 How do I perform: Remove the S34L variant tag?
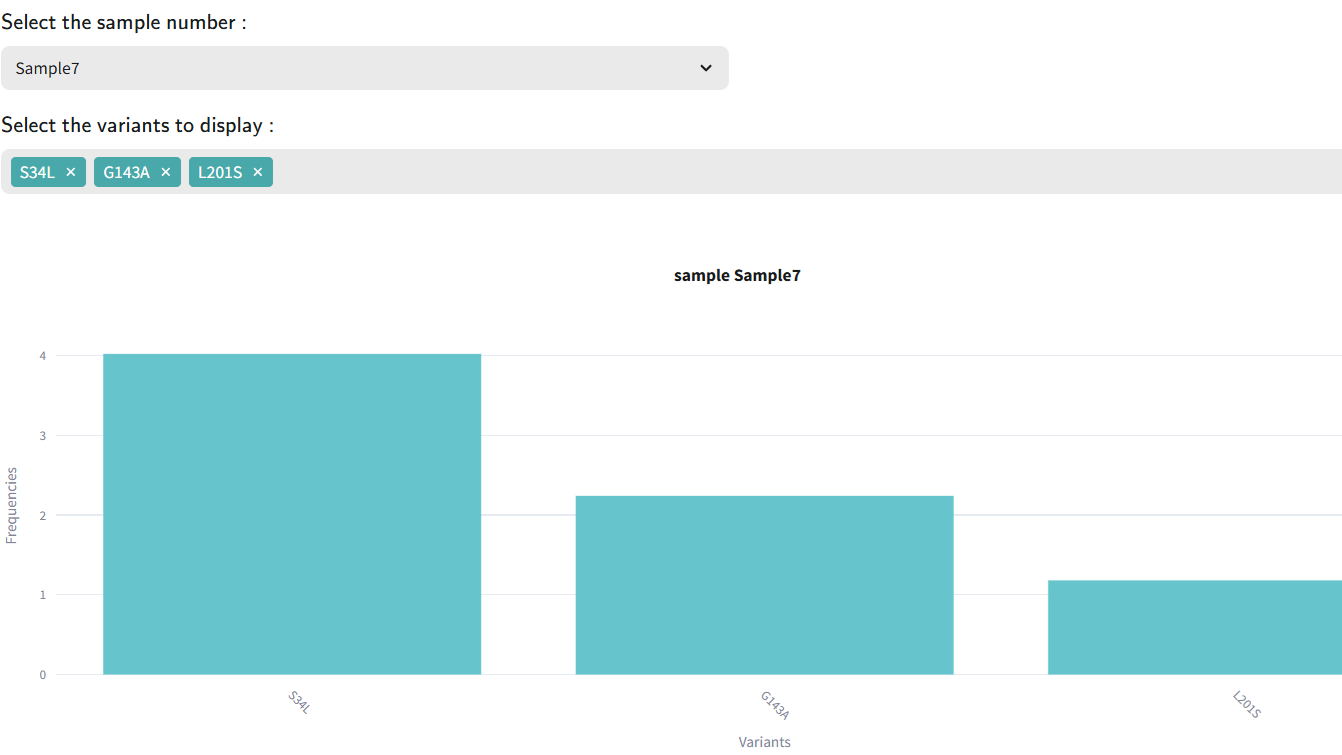(71, 172)
